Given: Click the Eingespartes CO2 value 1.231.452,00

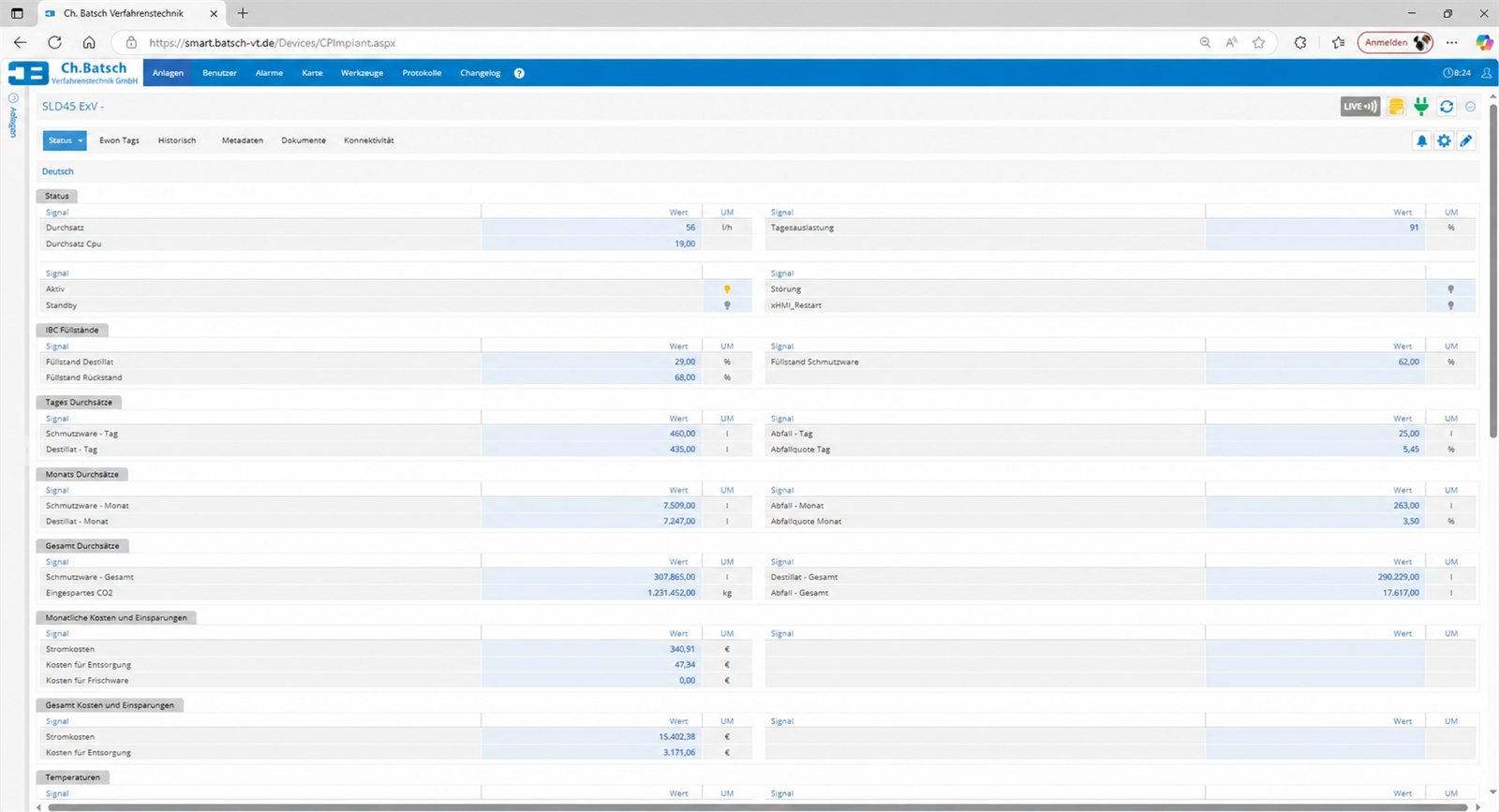Looking at the screenshot, I should coord(671,593).
